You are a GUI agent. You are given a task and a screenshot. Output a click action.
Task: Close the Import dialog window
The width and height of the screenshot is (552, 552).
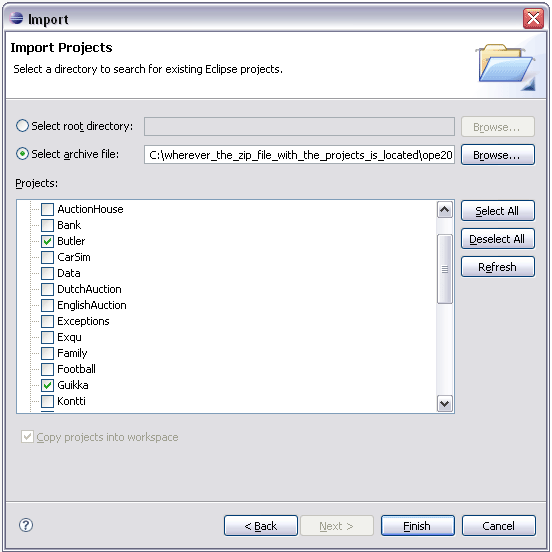click(x=533, y=18)
